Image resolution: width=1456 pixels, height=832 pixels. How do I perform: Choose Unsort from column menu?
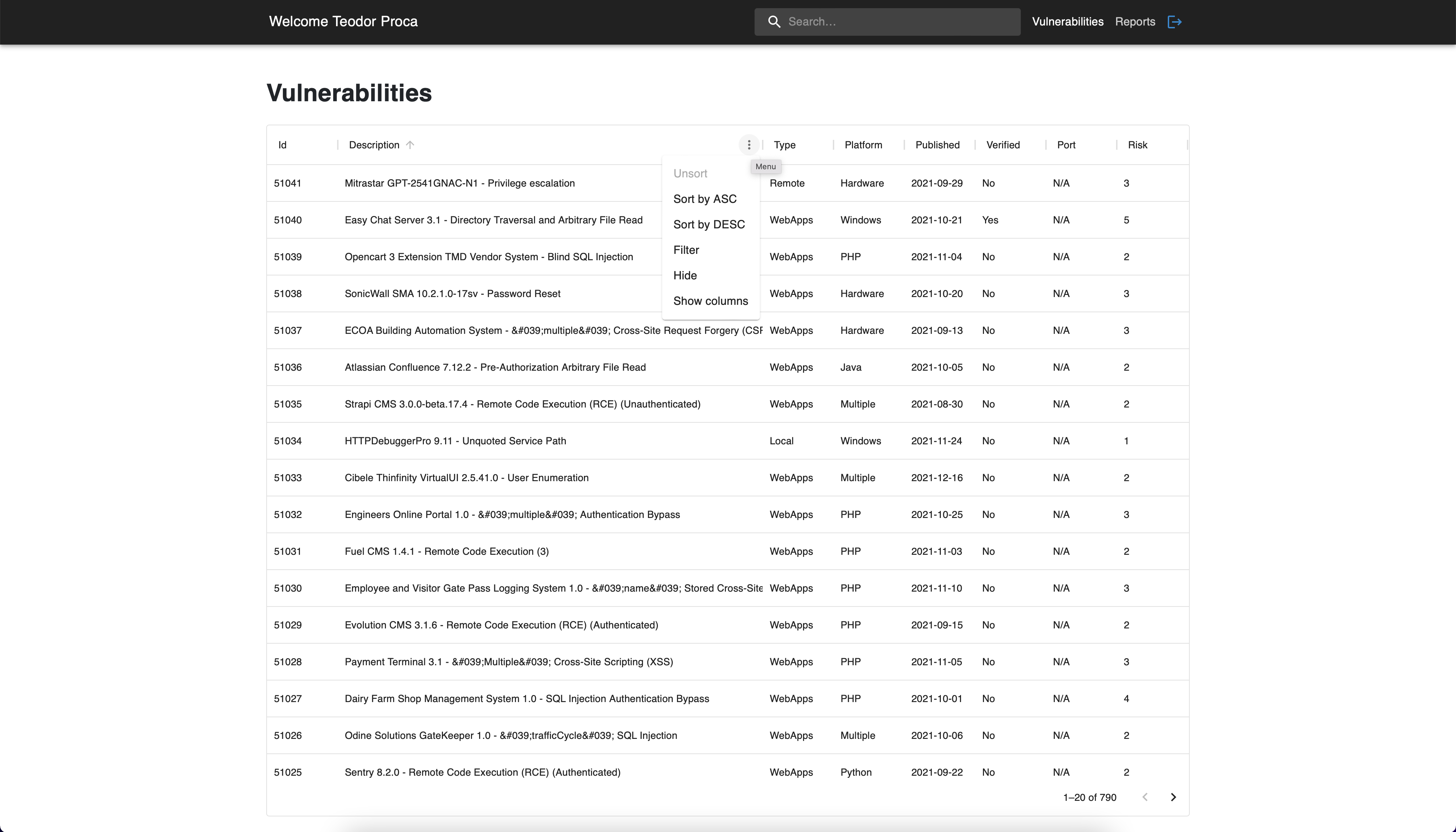(711, 173)
